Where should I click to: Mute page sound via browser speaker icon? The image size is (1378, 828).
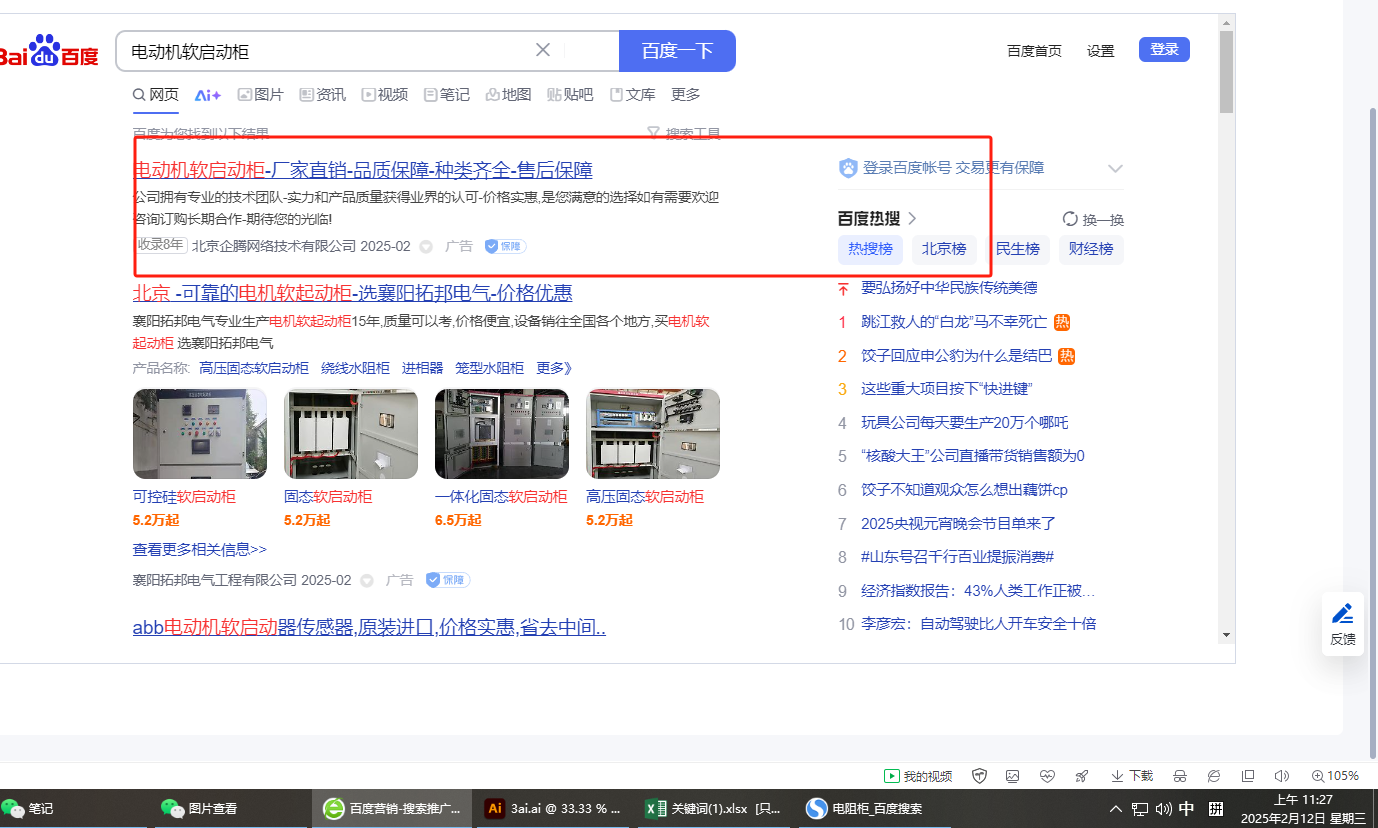pos(1282,776)
